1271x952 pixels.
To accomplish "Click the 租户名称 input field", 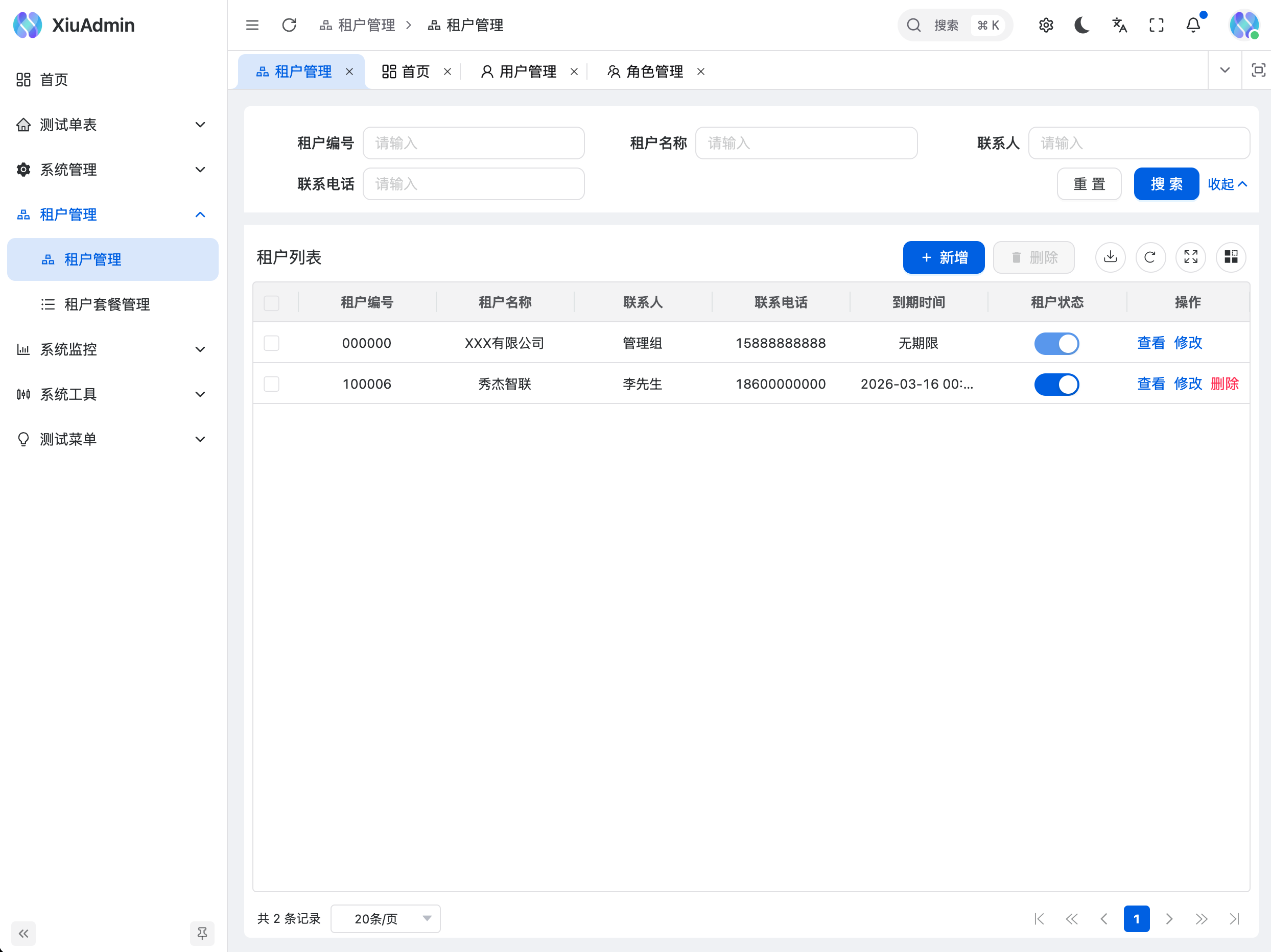I will coord(806,143).
